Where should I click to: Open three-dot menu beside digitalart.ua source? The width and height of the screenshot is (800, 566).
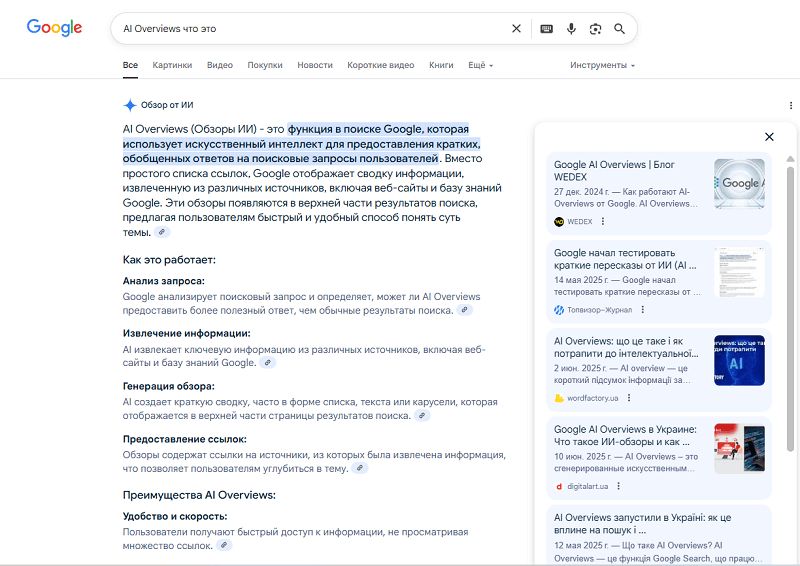tap(618, 486)
